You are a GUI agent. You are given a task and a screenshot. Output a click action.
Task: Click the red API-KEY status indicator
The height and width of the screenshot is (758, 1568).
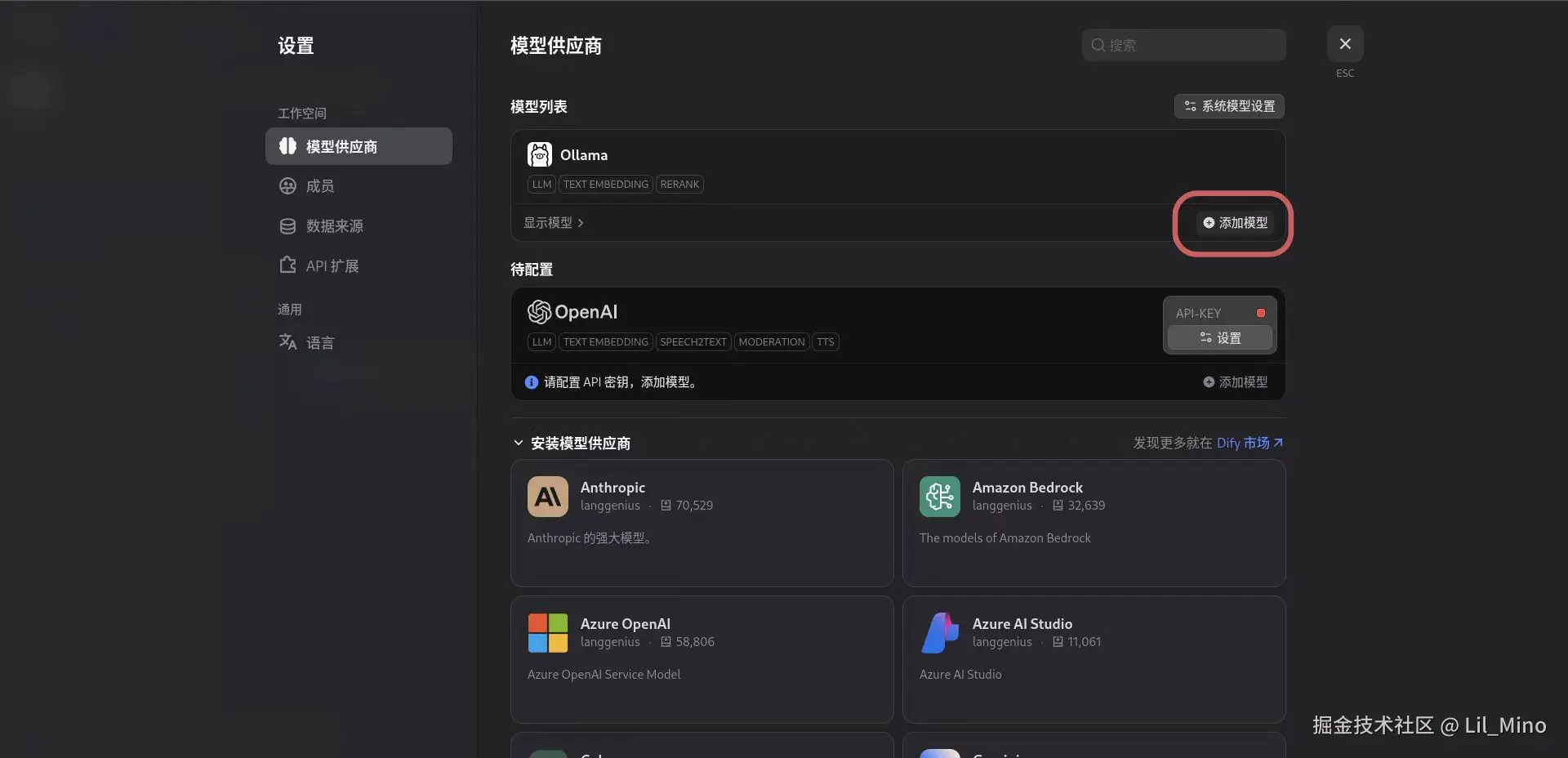1261,313
